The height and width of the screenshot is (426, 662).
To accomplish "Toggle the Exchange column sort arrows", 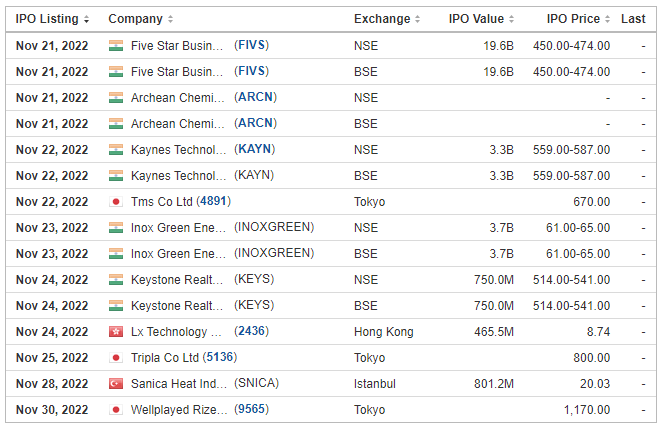I will pyautogui.click(x=417, y=19).
